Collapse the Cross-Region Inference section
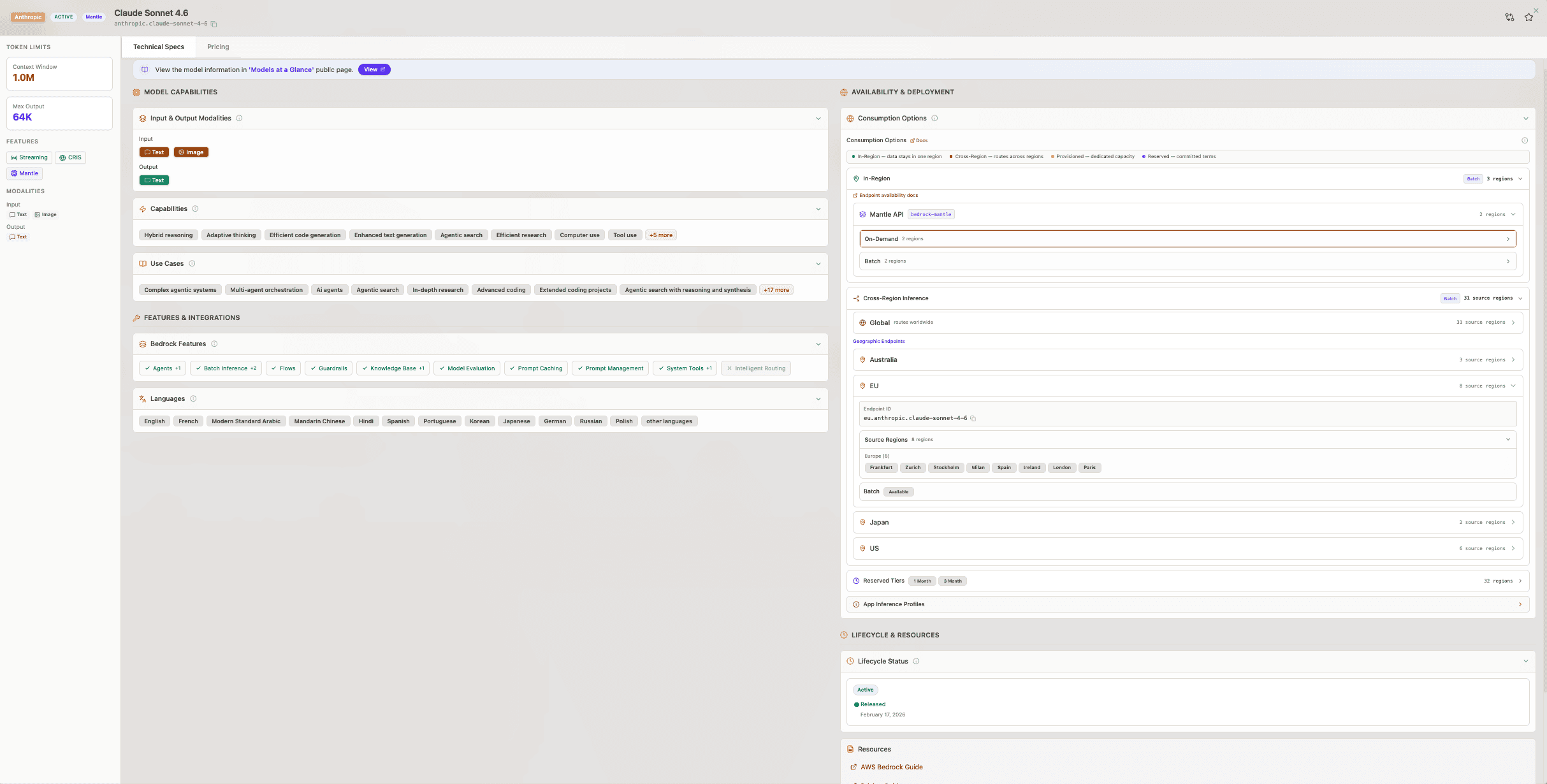This screenshot has width=1547, height=784. tap(1520, 298)
